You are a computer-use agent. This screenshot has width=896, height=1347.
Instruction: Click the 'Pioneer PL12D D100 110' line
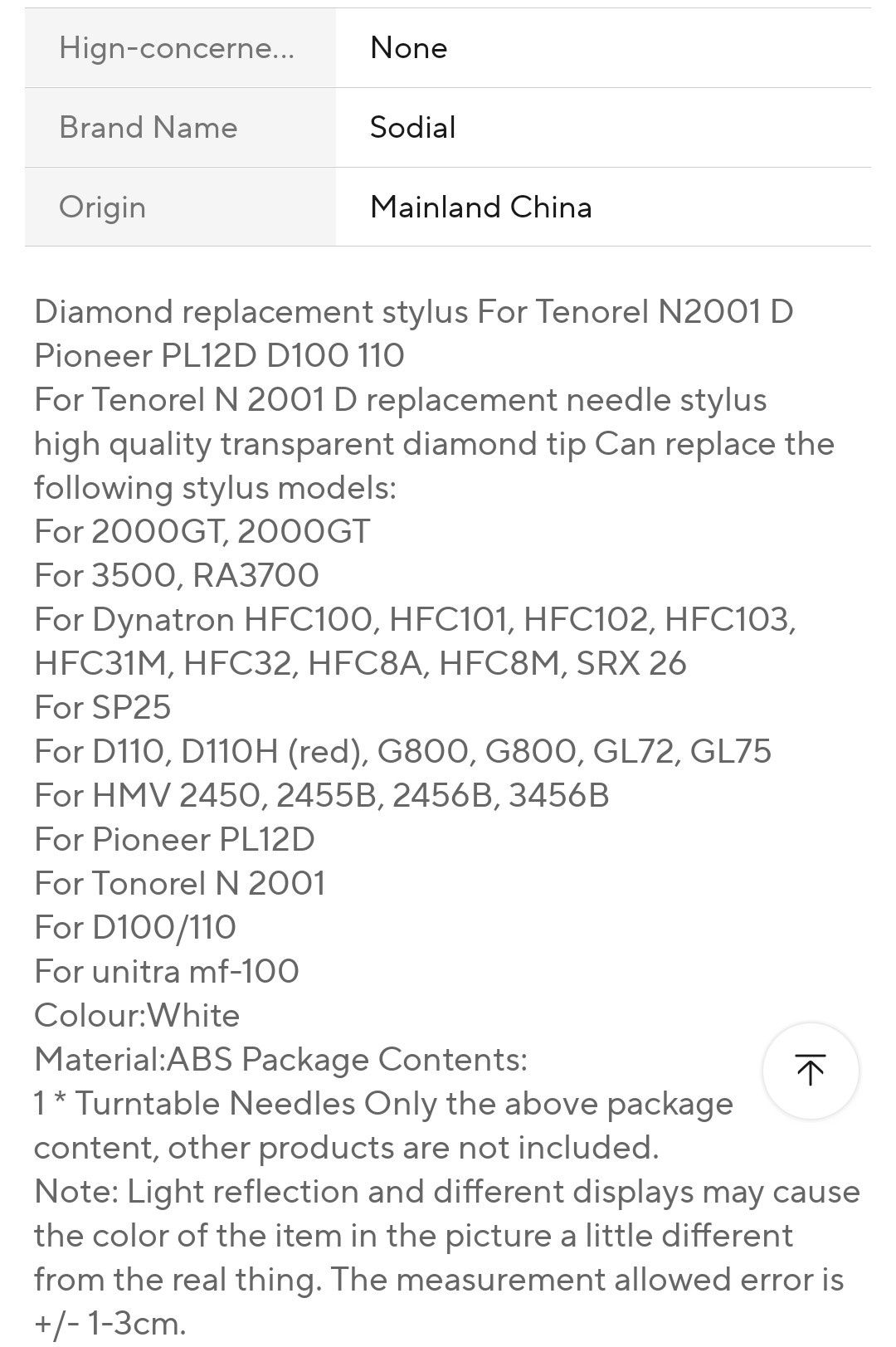coord(219,356)
